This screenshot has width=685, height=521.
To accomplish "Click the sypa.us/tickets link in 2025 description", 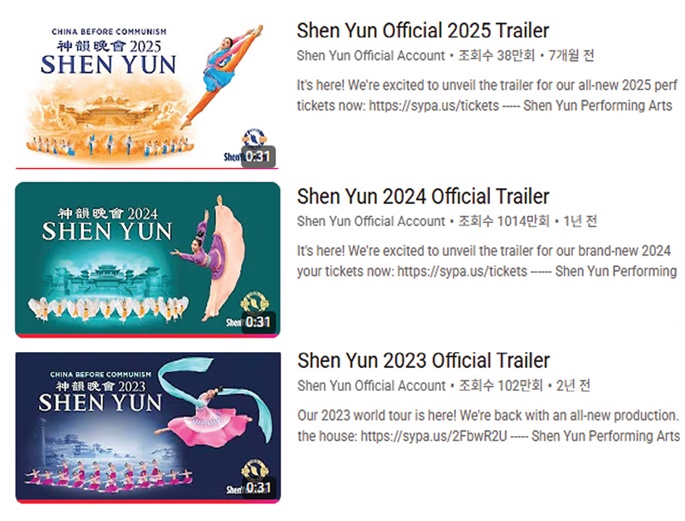I will (434, 105).
